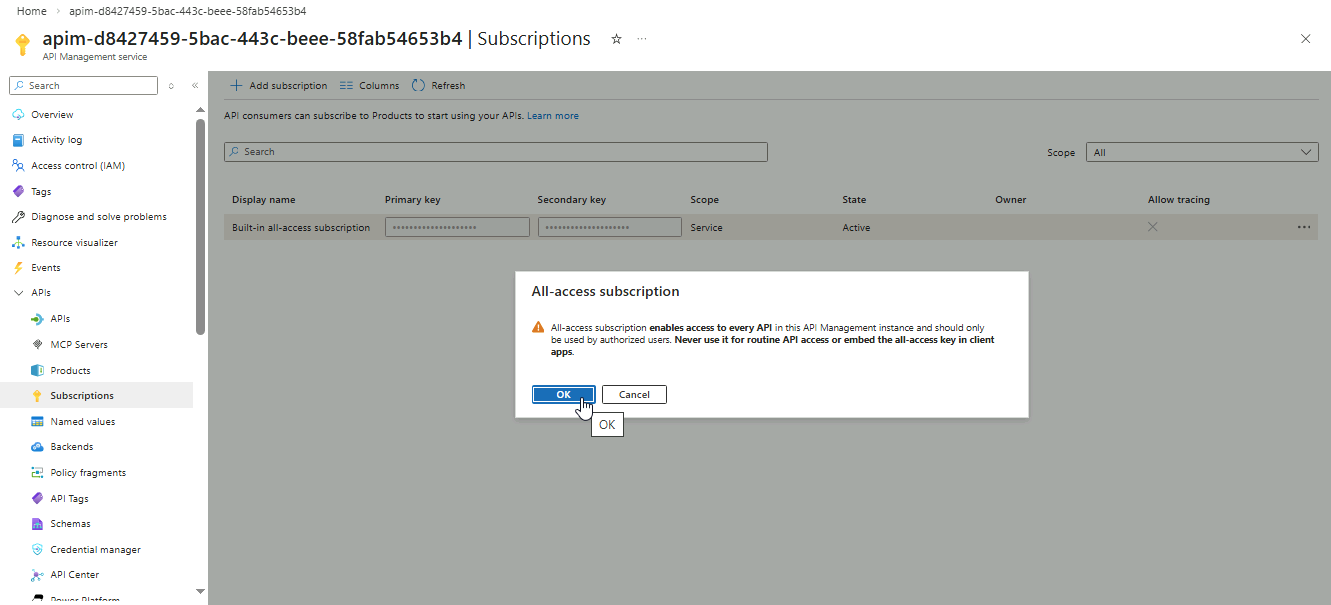This screenshot has height=605, width=1331.
Task: Open row ellipsis menu for built-in subscription
Action: point(1303,228)
